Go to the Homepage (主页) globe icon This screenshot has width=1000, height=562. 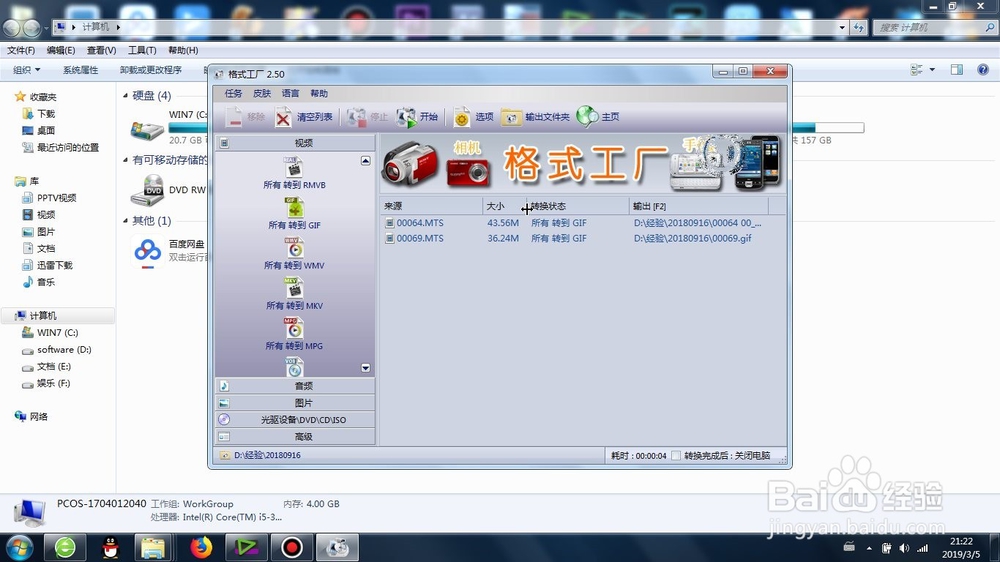click(587, 117)
